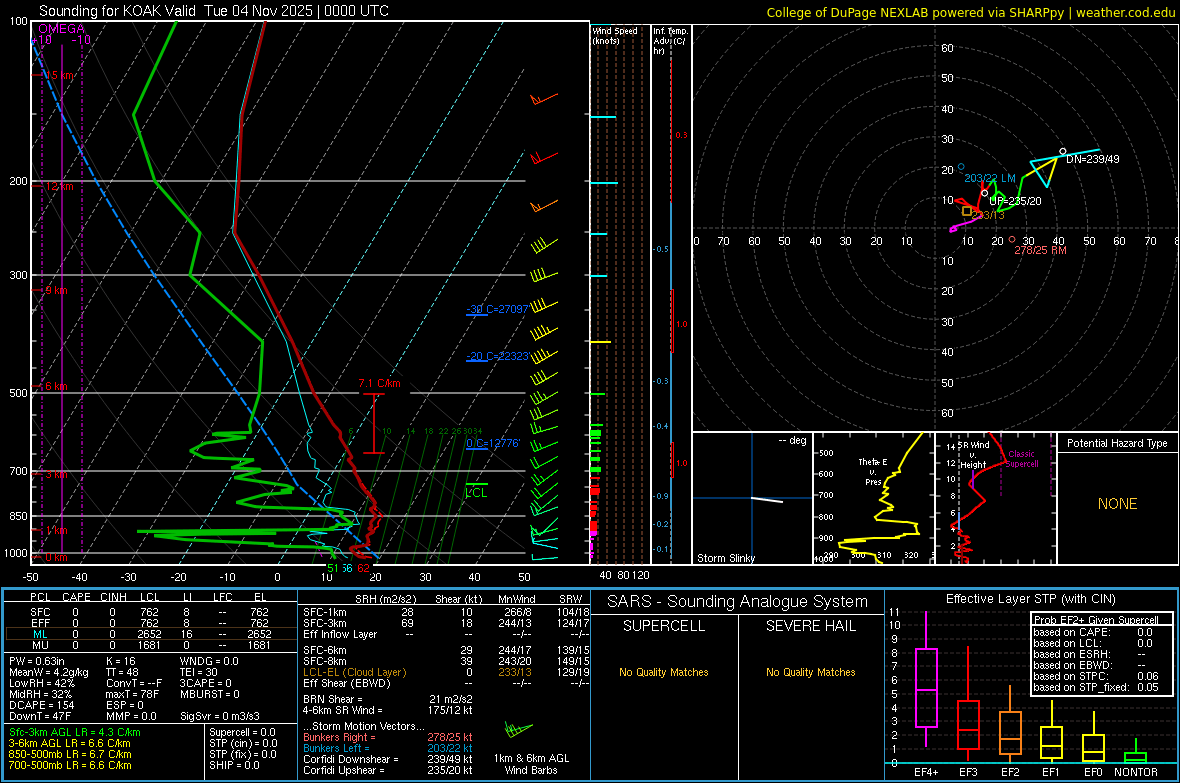Click the 'Inf. Temp. Adv.' panel header
Screen dimensions: 1180x783
pyautogui.click(x=670, y=41)
